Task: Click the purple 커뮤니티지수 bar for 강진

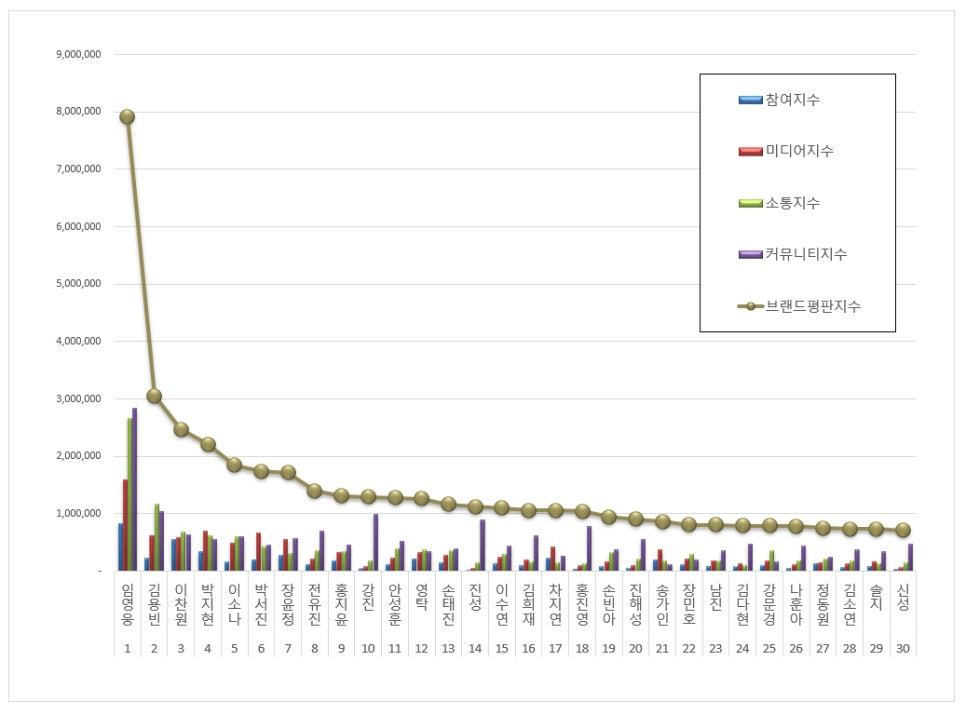Action: click(x=376, y=542)
